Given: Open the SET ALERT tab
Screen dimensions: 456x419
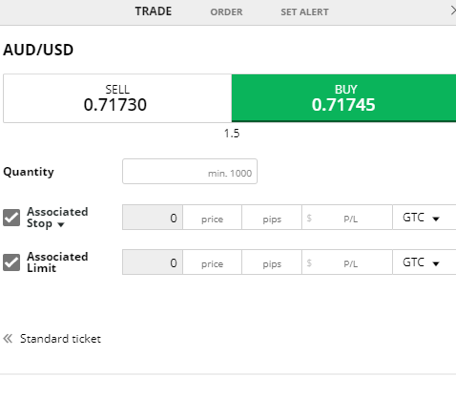Looking at the screenshot, I should 305,12.
